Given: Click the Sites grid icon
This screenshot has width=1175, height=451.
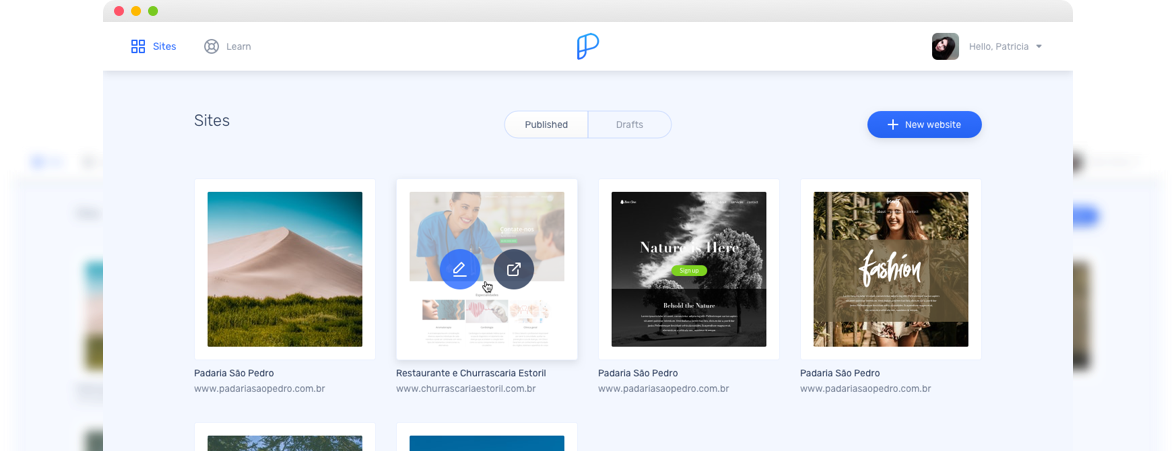Looking at the screenshot, I should point(138,46).
